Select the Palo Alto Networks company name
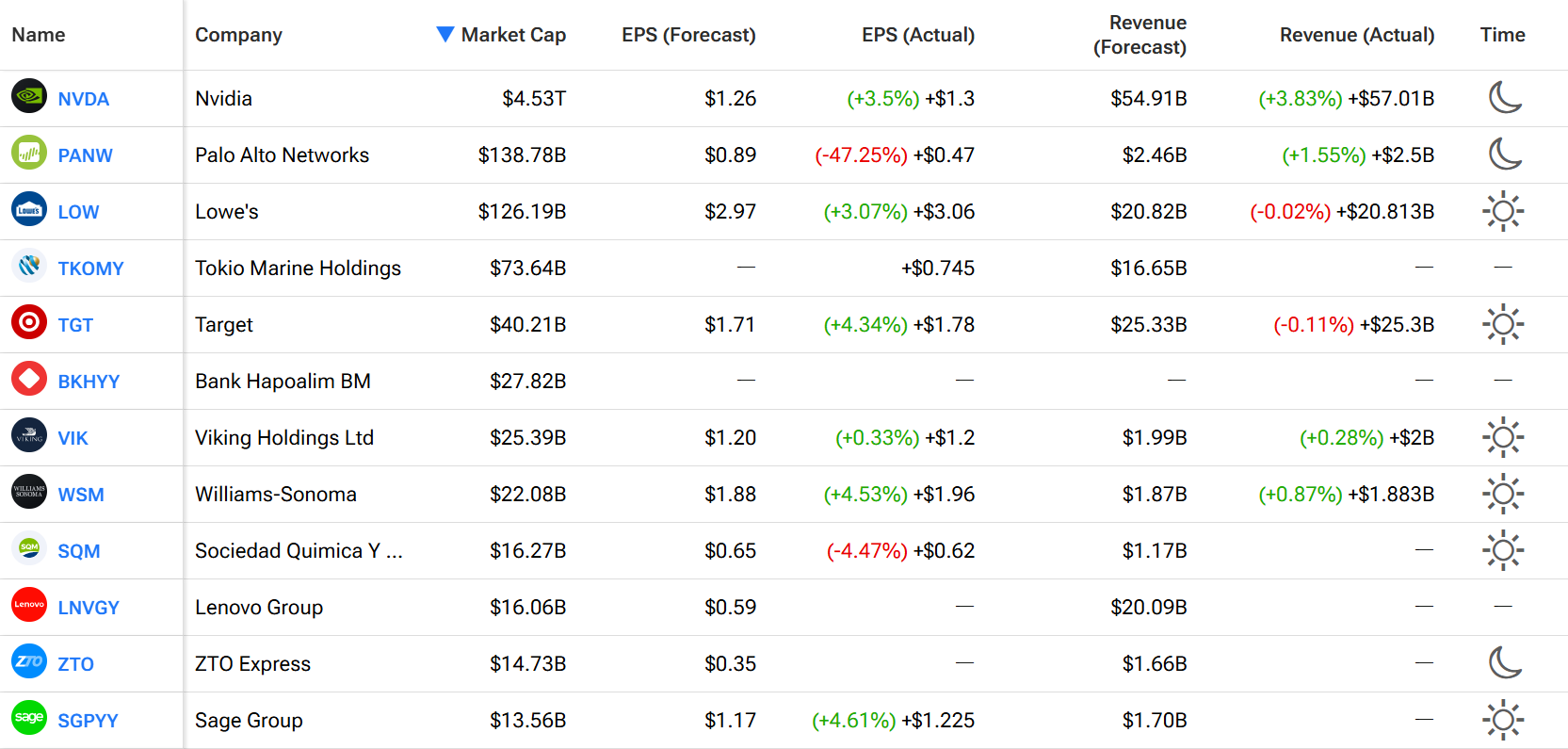Viewport: 1568px width, 749px height. 282,155
